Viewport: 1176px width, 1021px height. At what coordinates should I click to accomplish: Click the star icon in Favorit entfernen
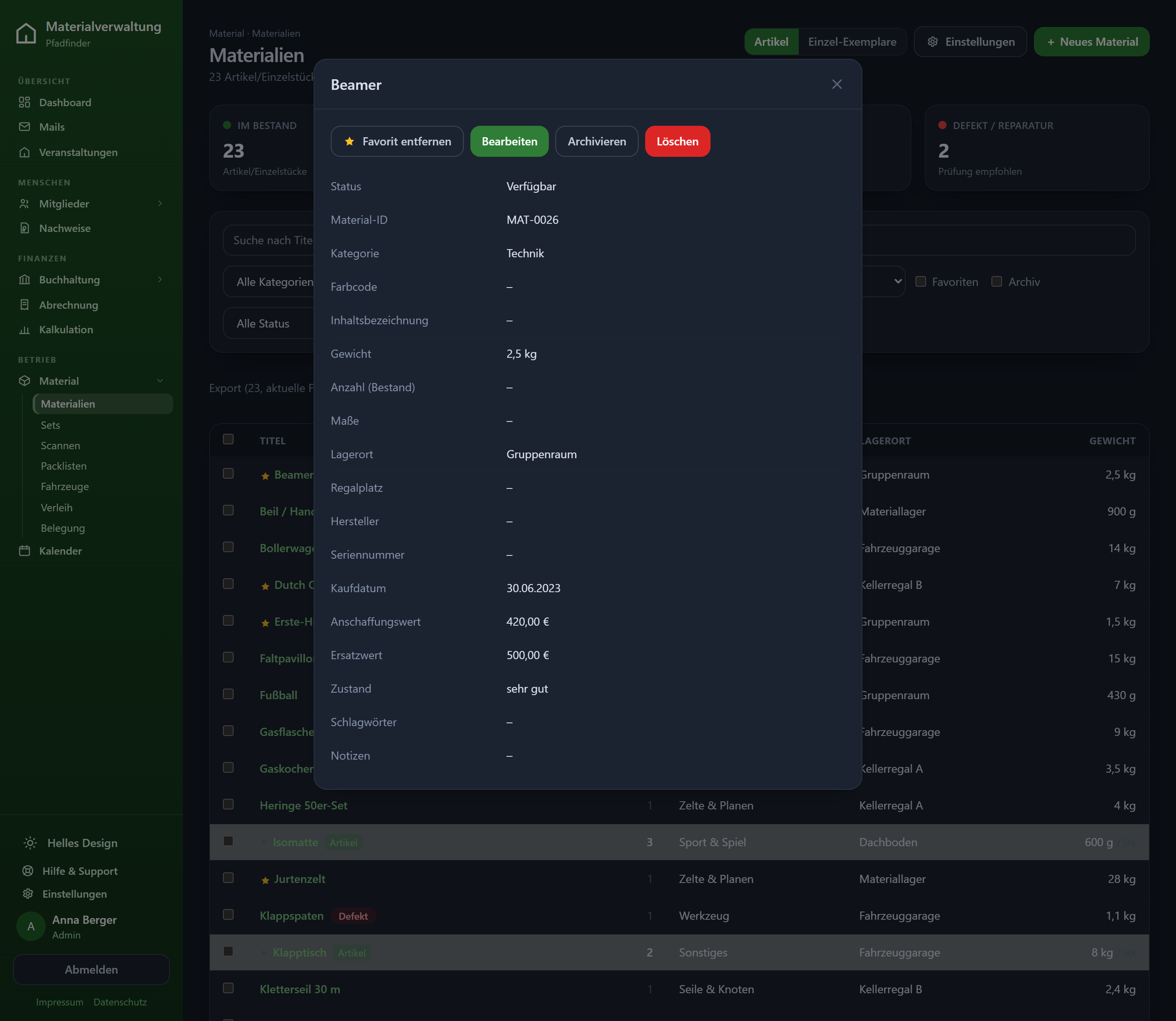tap(350, 141)
